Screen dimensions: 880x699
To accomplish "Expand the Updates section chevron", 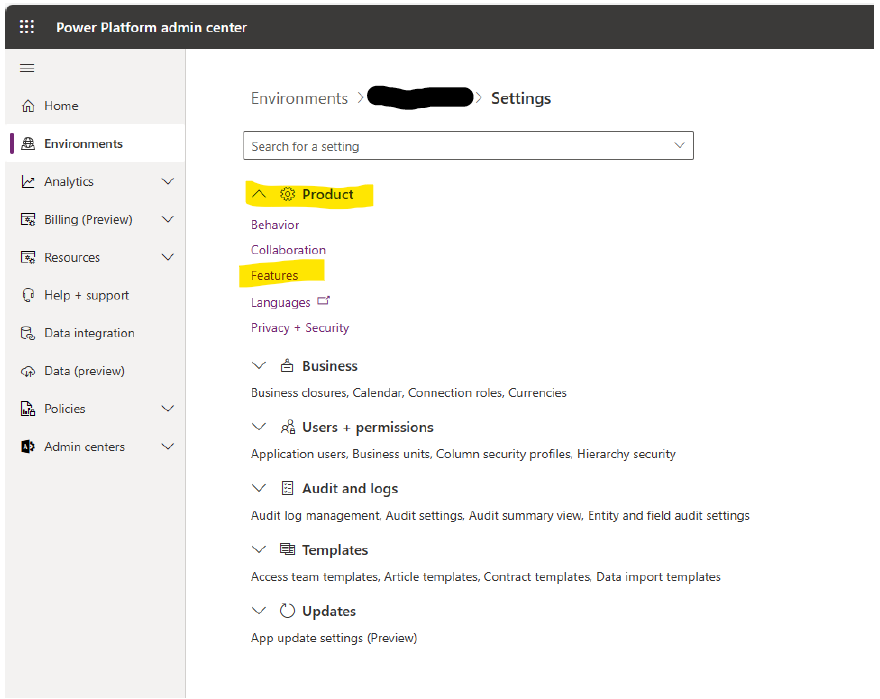I will click(x=259, y=611).
